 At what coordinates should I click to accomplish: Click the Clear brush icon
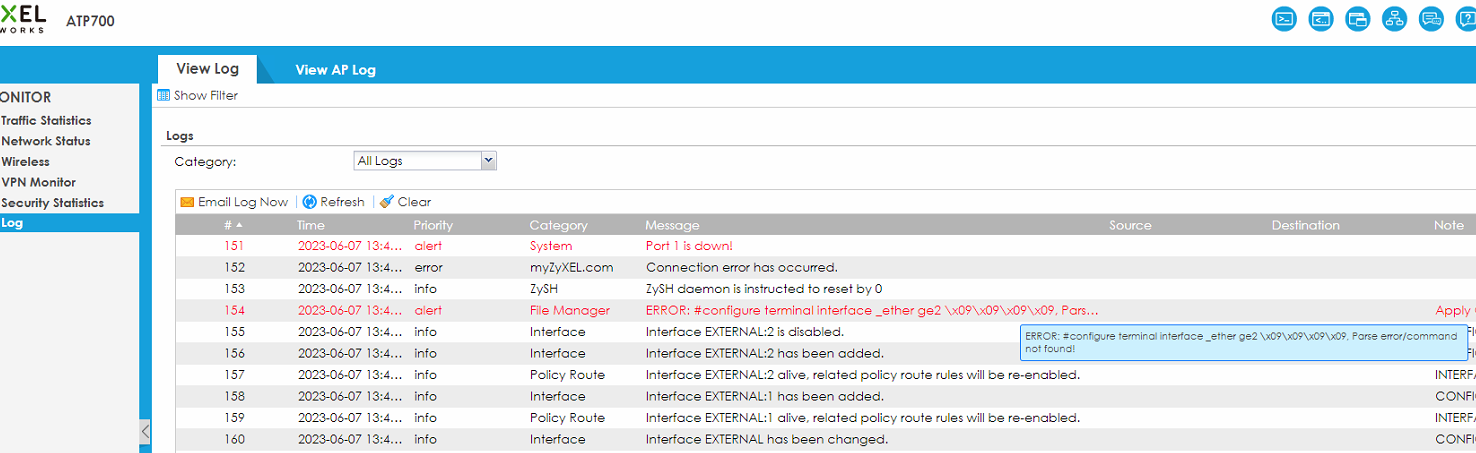387,202
